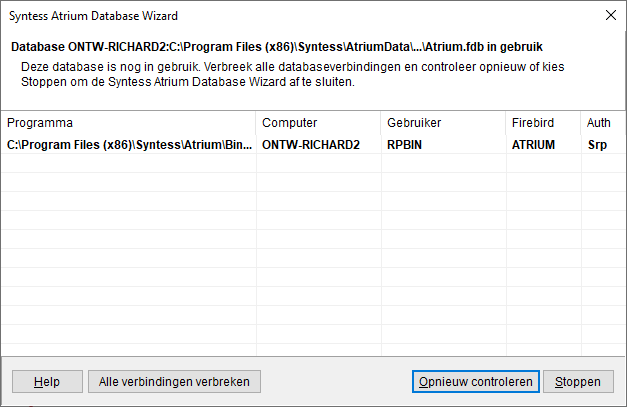Click the Help button
627x407 pixels.
click(47, 381)
